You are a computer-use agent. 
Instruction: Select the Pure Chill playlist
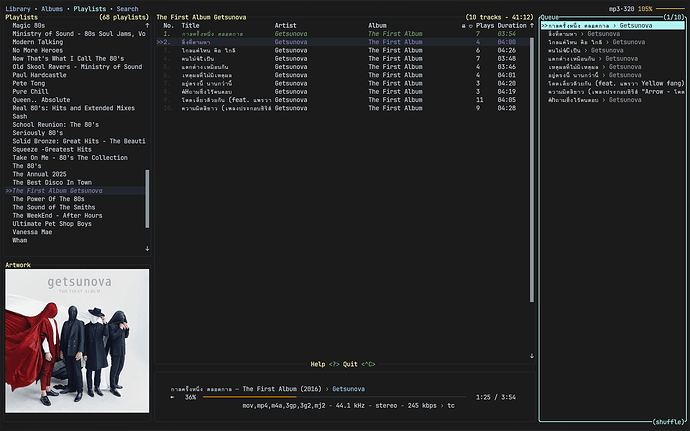(32, 90)
